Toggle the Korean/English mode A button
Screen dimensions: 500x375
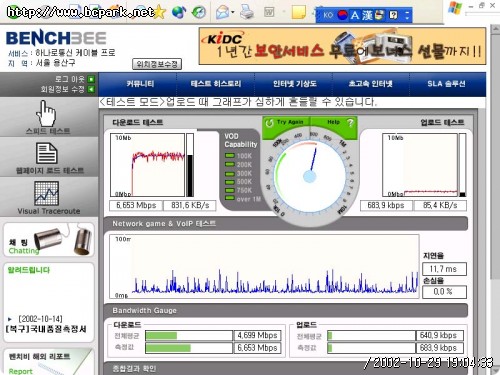click(354, 15)
